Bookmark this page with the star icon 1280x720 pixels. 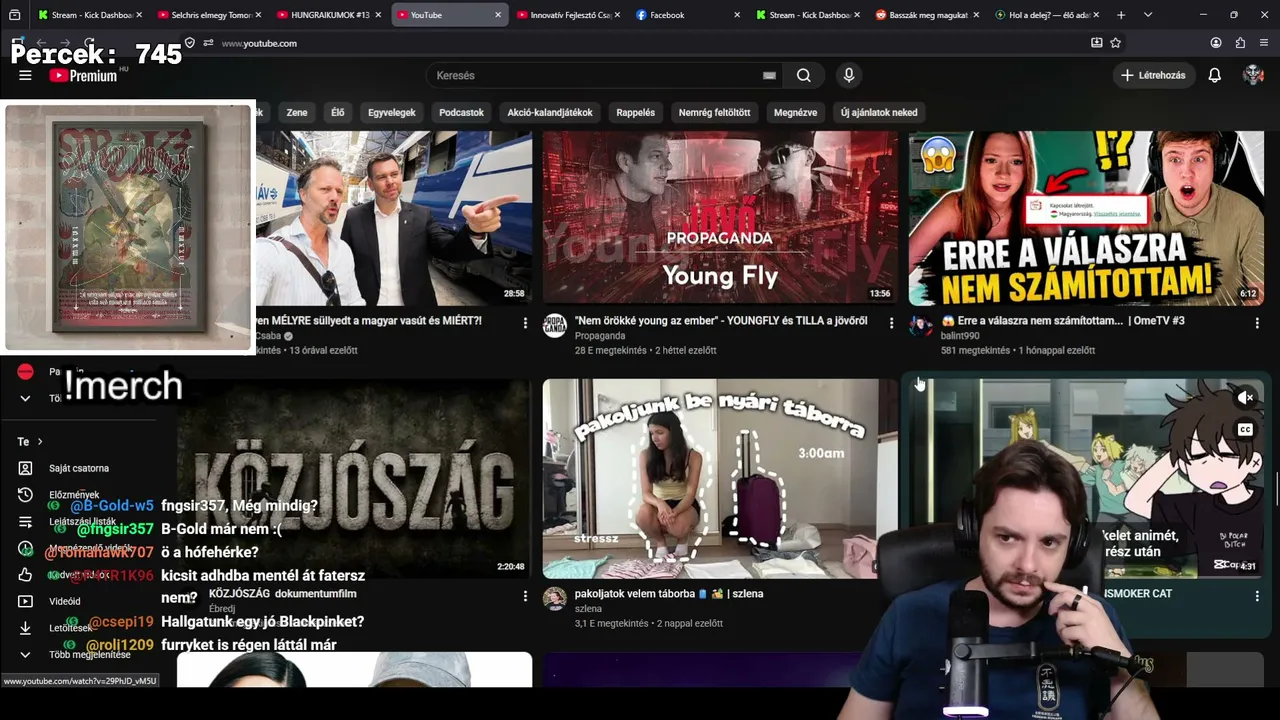tap(1116, 43)
